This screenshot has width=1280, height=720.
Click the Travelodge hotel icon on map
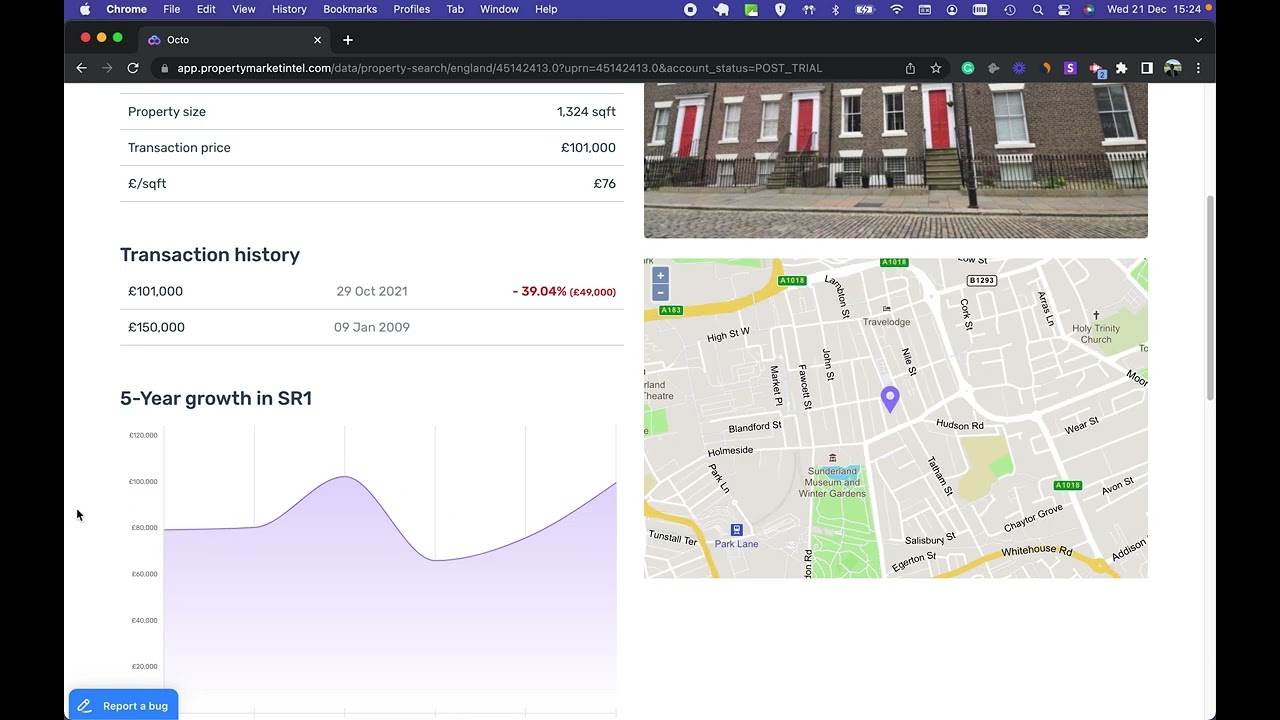[x=886, y=308]
